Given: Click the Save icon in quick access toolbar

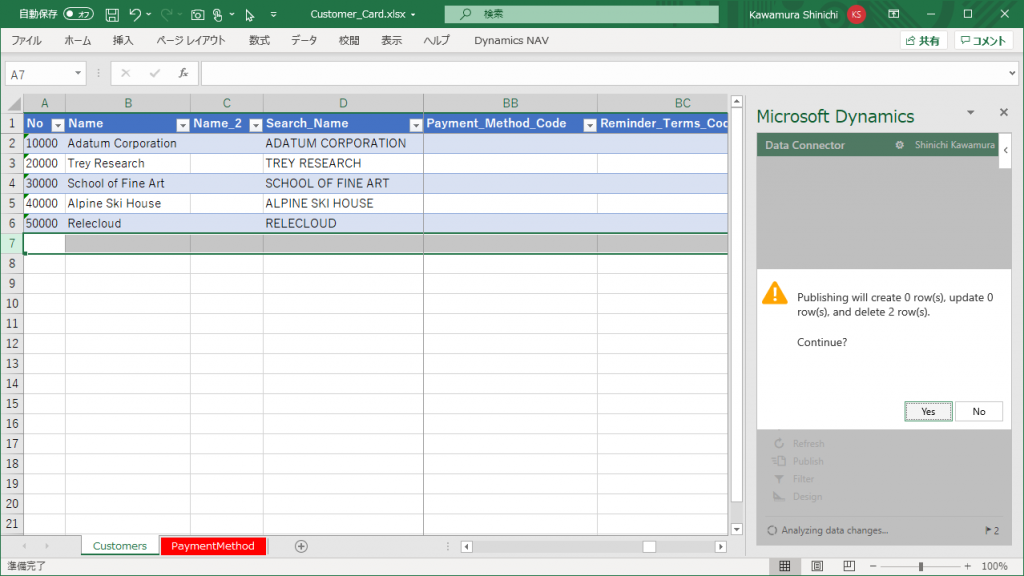Looking at the screenshot, I should pyautogui.click(x=112, y=14).
